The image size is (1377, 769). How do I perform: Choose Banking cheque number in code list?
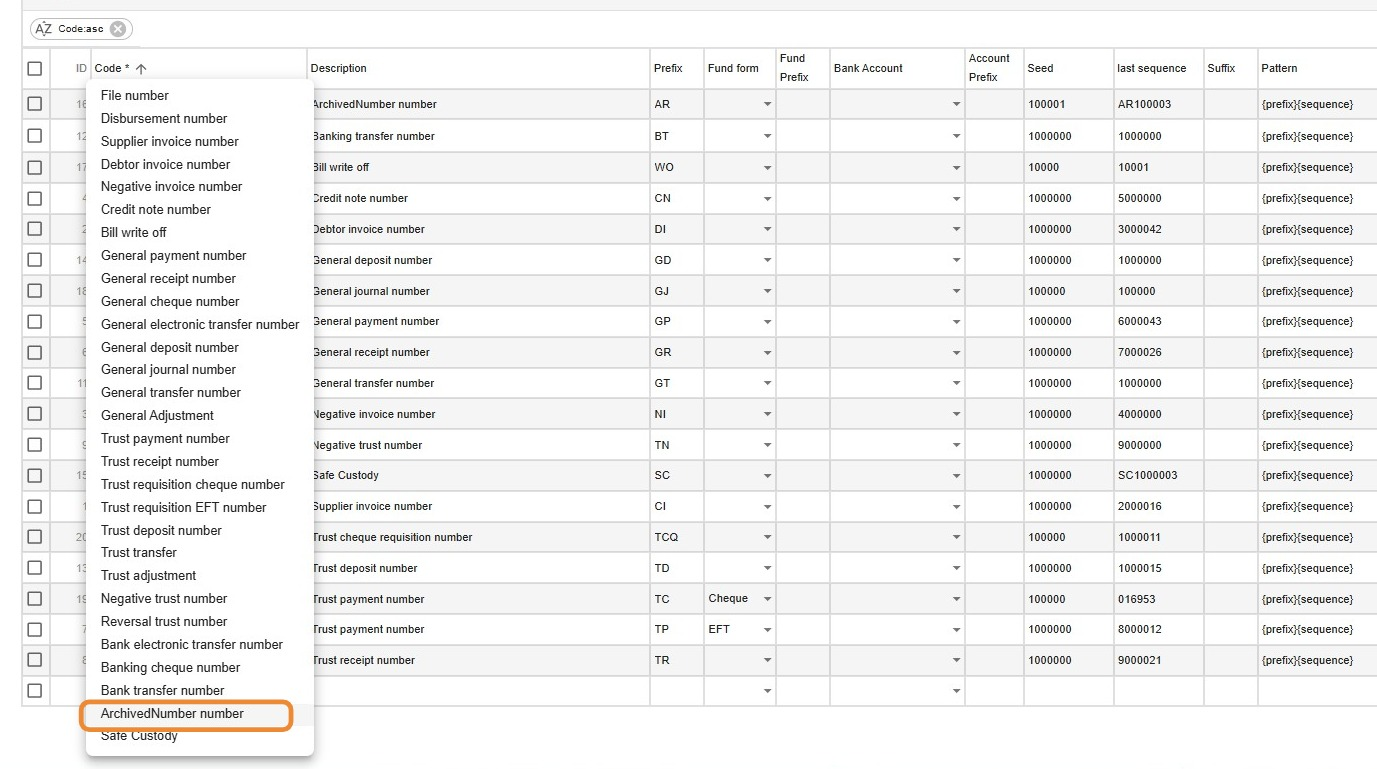[x=171, y=667]
